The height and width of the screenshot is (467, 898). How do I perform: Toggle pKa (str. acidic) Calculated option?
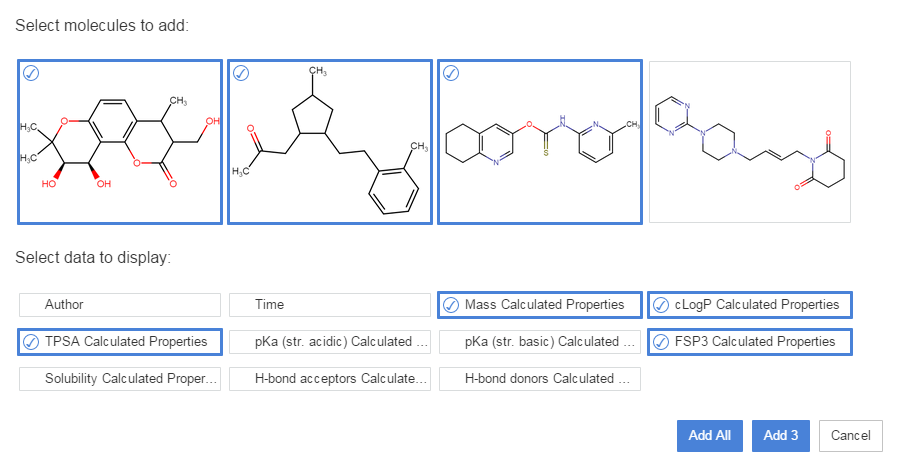330,342
